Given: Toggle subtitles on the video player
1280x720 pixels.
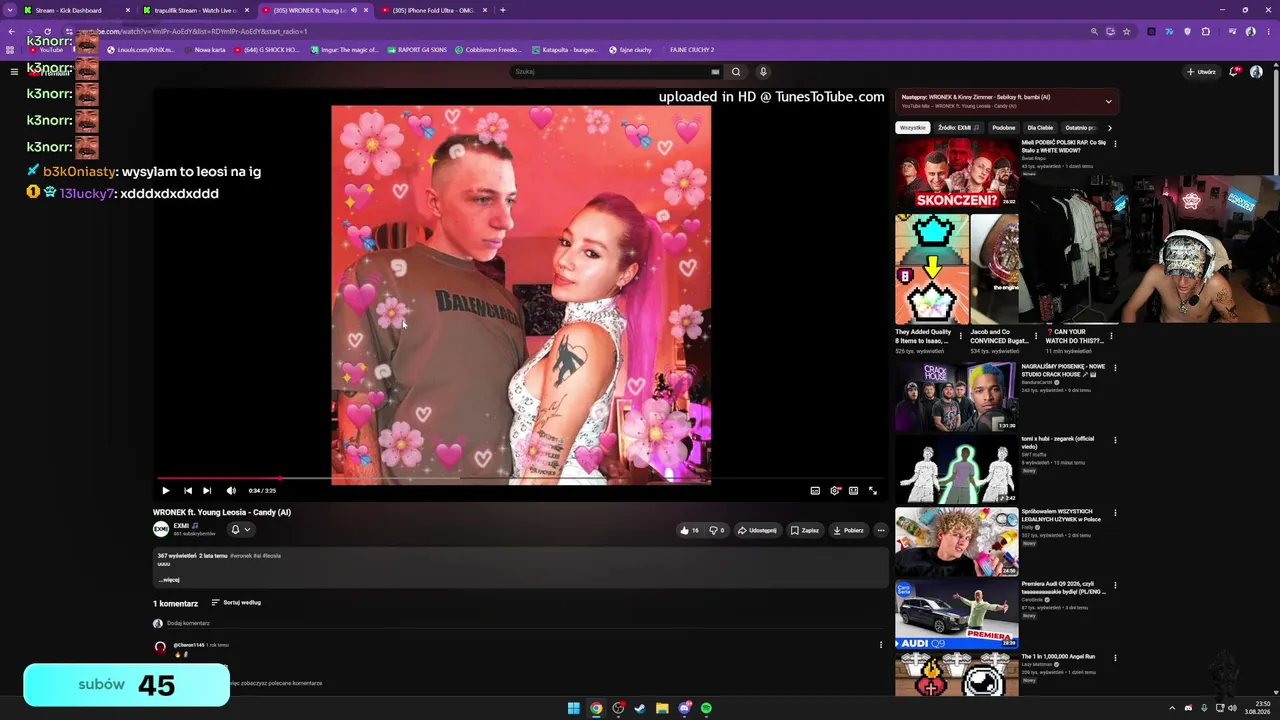Looking at the screenshot, I should click(x=815, y=490).
